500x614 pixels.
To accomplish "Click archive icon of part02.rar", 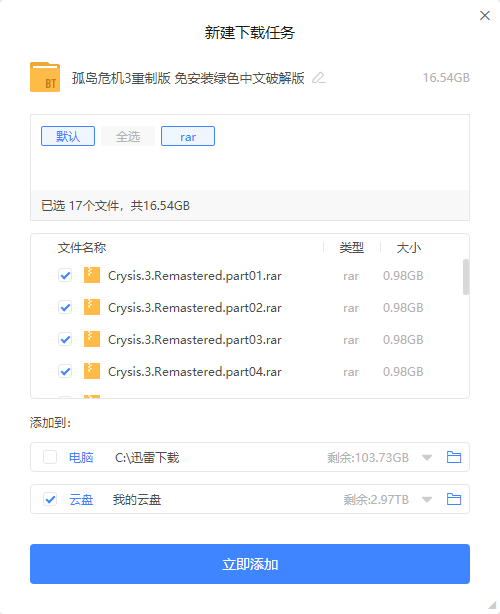I will [92, 307].
